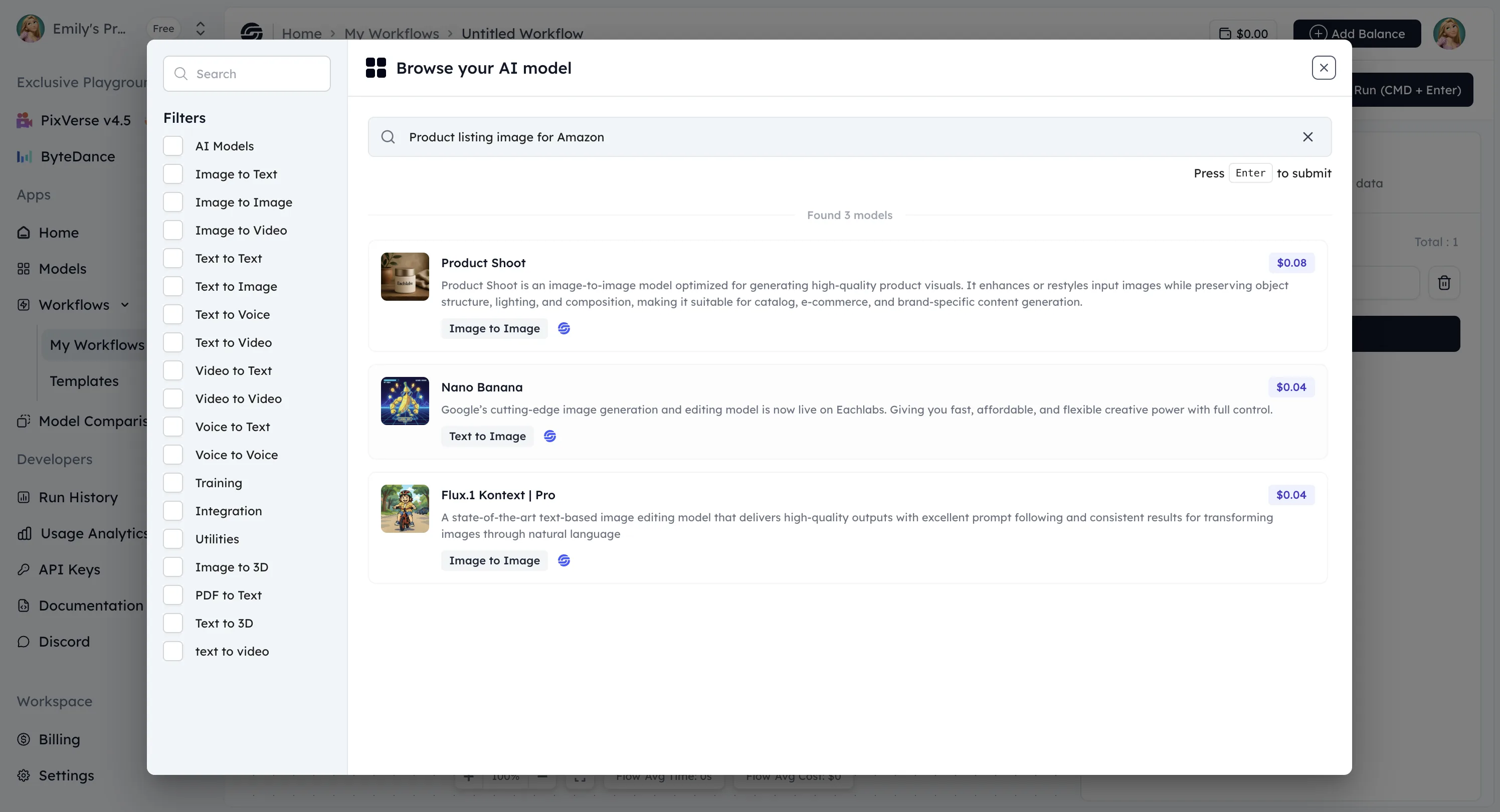Open the Billing sidebar item
The height and width of the screenshot is (812, 1500).
59,739
